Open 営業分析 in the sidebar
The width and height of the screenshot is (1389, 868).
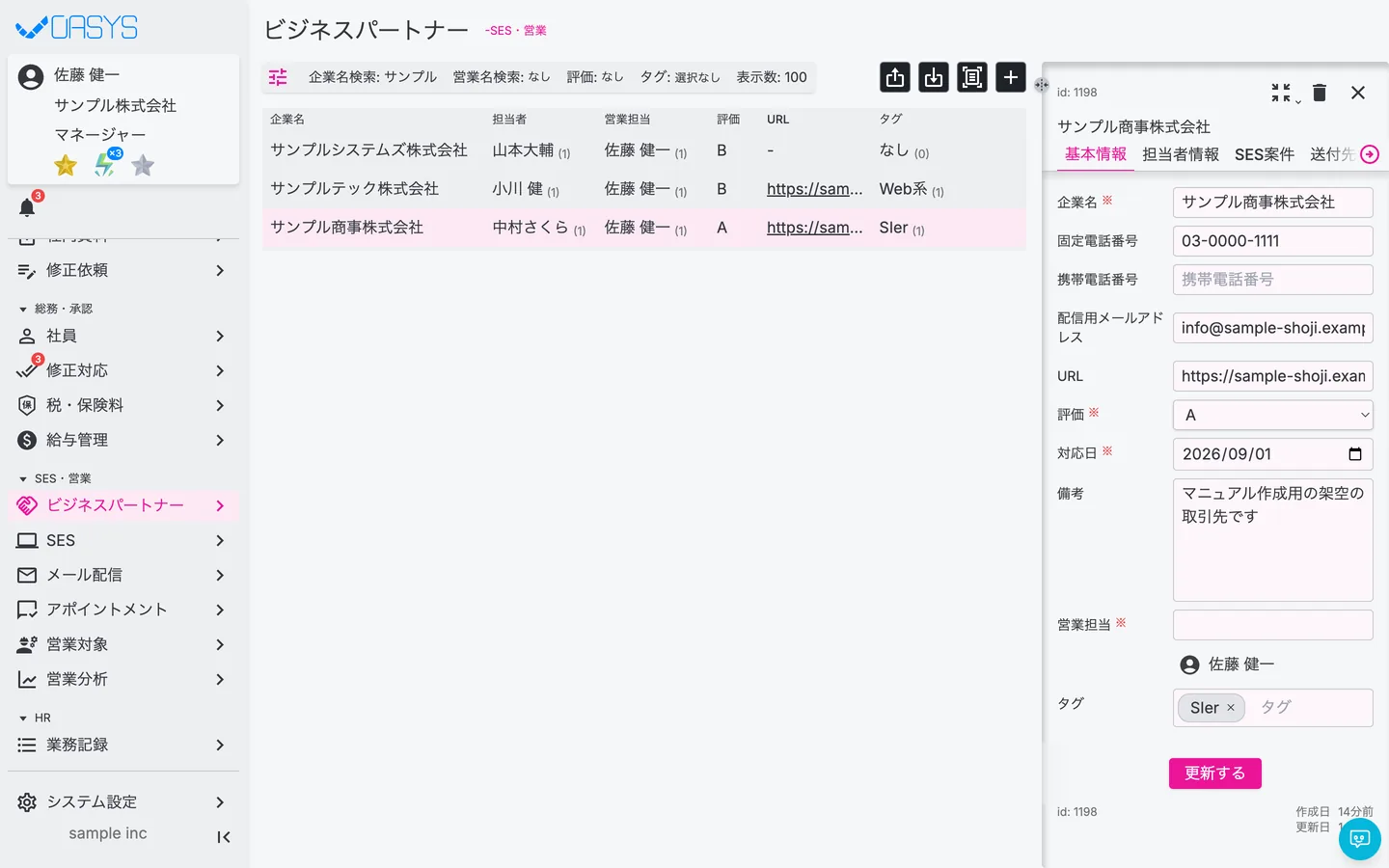click(123, 679)
